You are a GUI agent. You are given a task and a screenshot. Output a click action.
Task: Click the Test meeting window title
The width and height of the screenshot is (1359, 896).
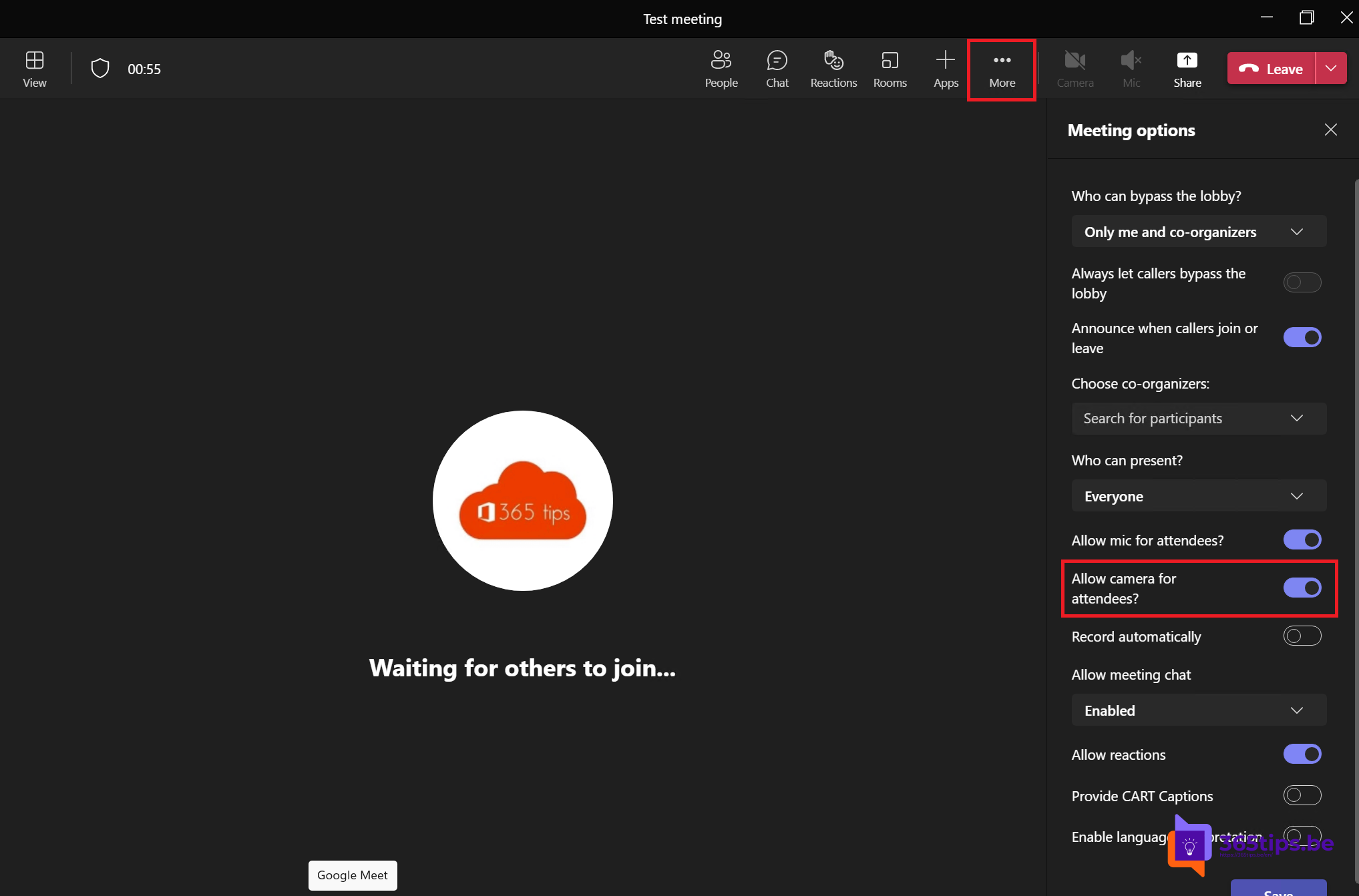coord(683,19)
